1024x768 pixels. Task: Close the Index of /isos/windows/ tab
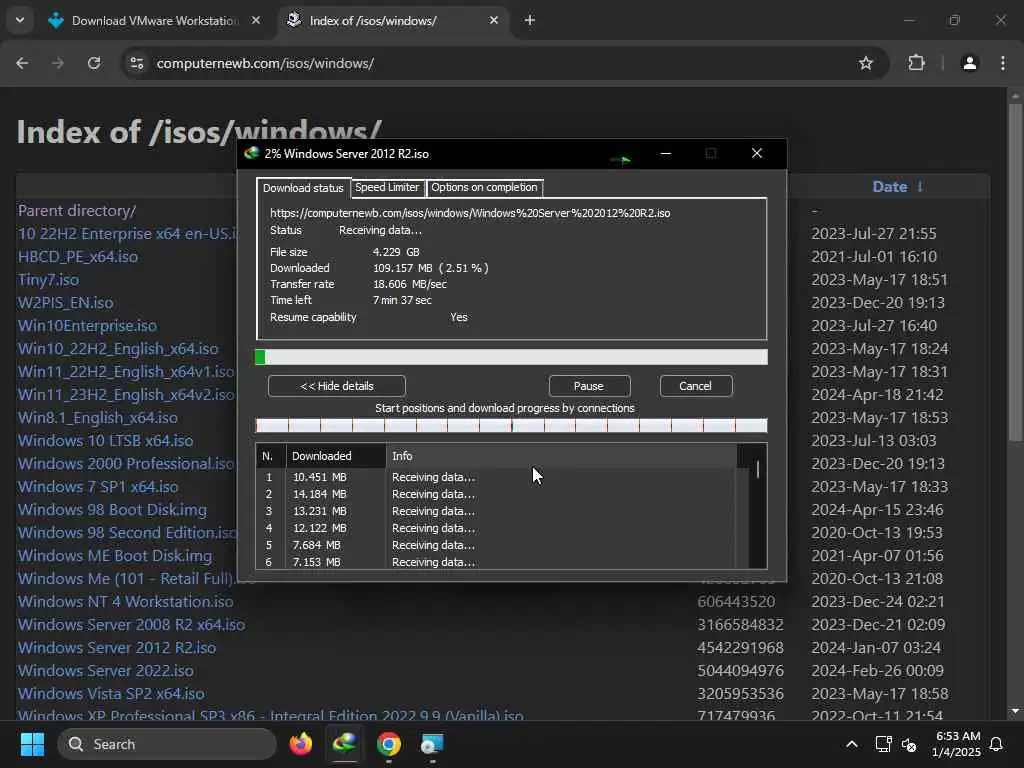pyautogui.click(x=494, y=20)
